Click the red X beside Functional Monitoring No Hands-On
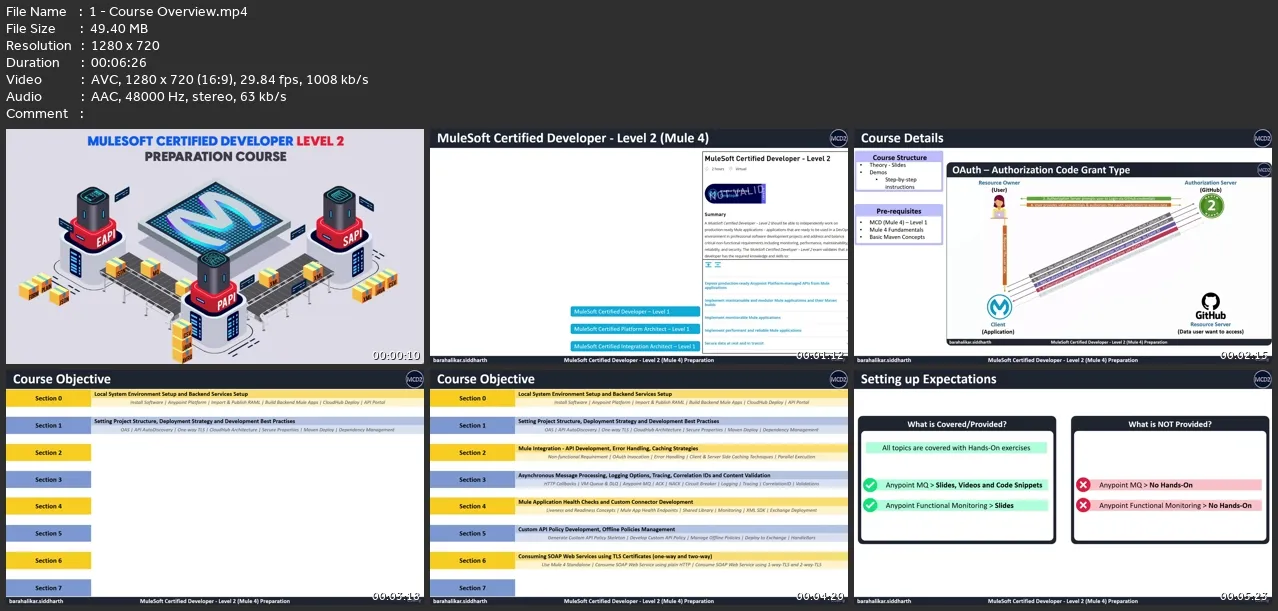Image resolution: width=1278 pixels, height=611 pixels. (x=1083, y=506)
